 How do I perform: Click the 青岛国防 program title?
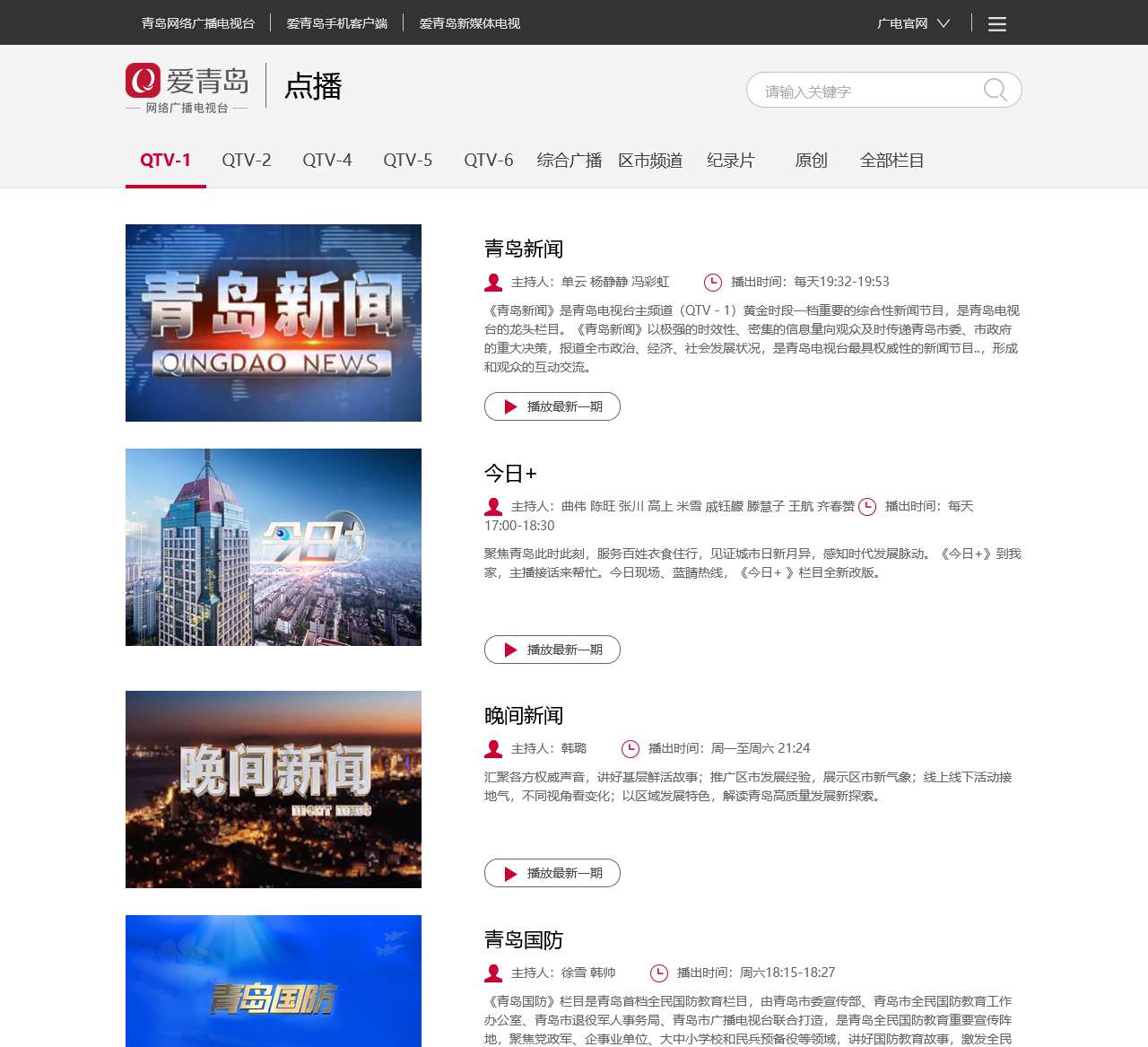(524, 939)
